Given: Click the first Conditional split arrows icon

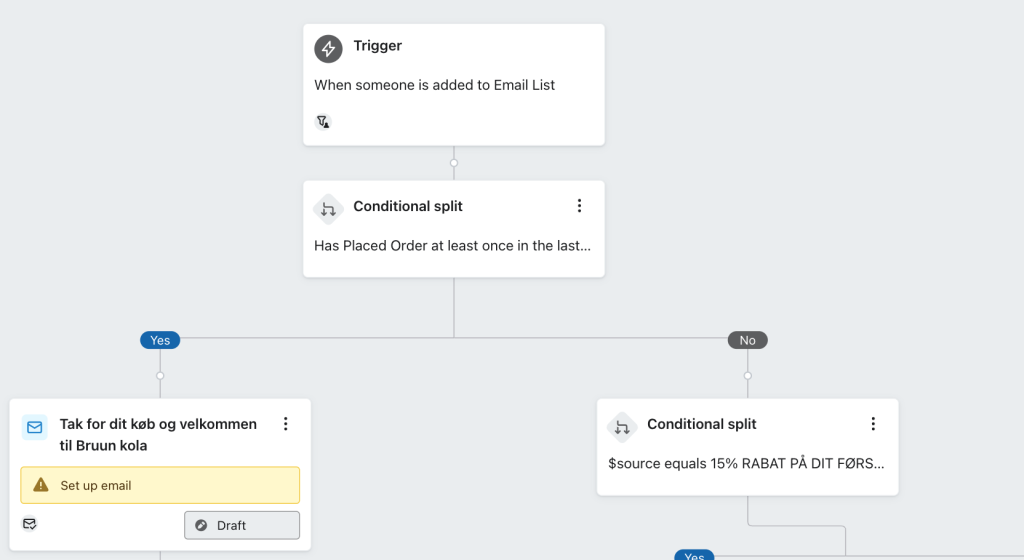Looking at the screenshot, I should (x=328, y=210).
